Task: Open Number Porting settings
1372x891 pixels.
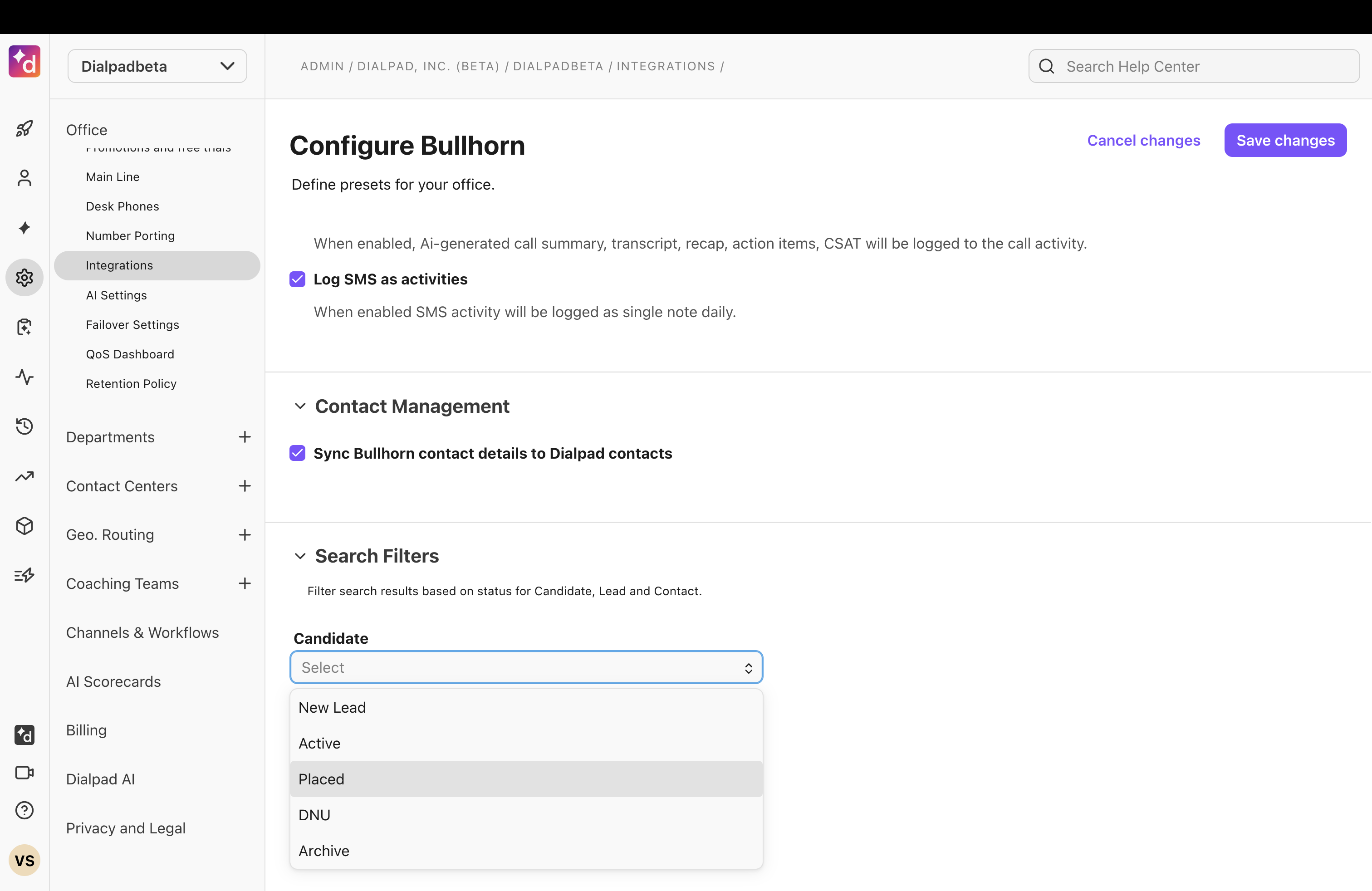Action: [x=130, y=236]
